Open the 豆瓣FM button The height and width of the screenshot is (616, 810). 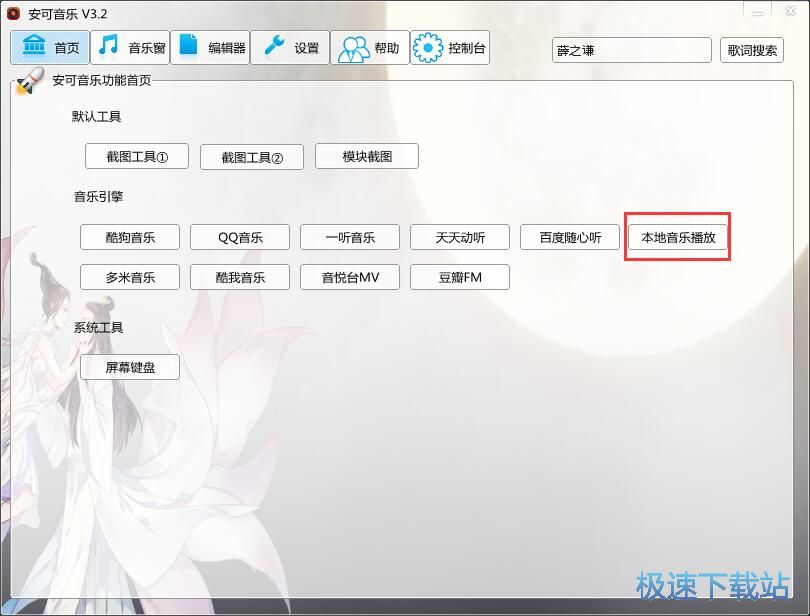(x=460, y=277)
